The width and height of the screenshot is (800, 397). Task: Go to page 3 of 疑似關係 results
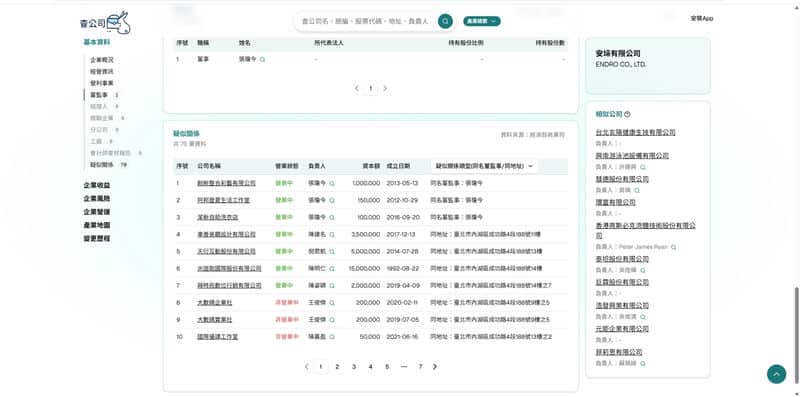[354, 366]
